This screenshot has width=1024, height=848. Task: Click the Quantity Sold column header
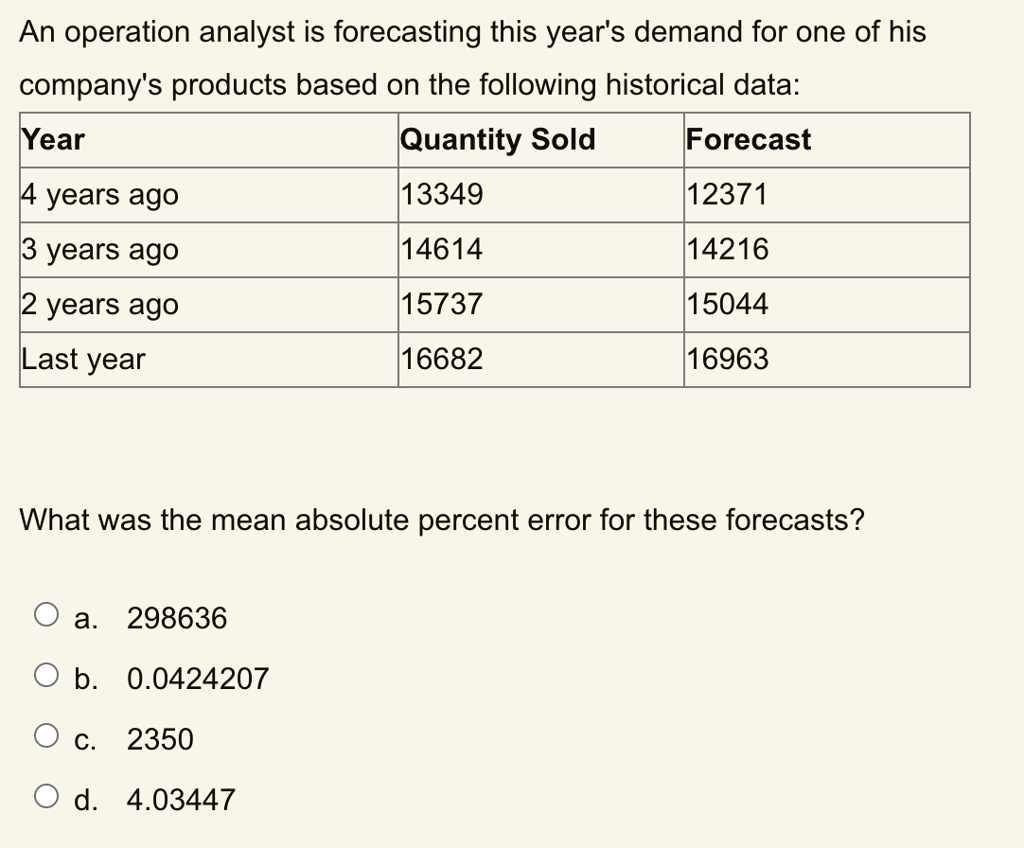498,140
